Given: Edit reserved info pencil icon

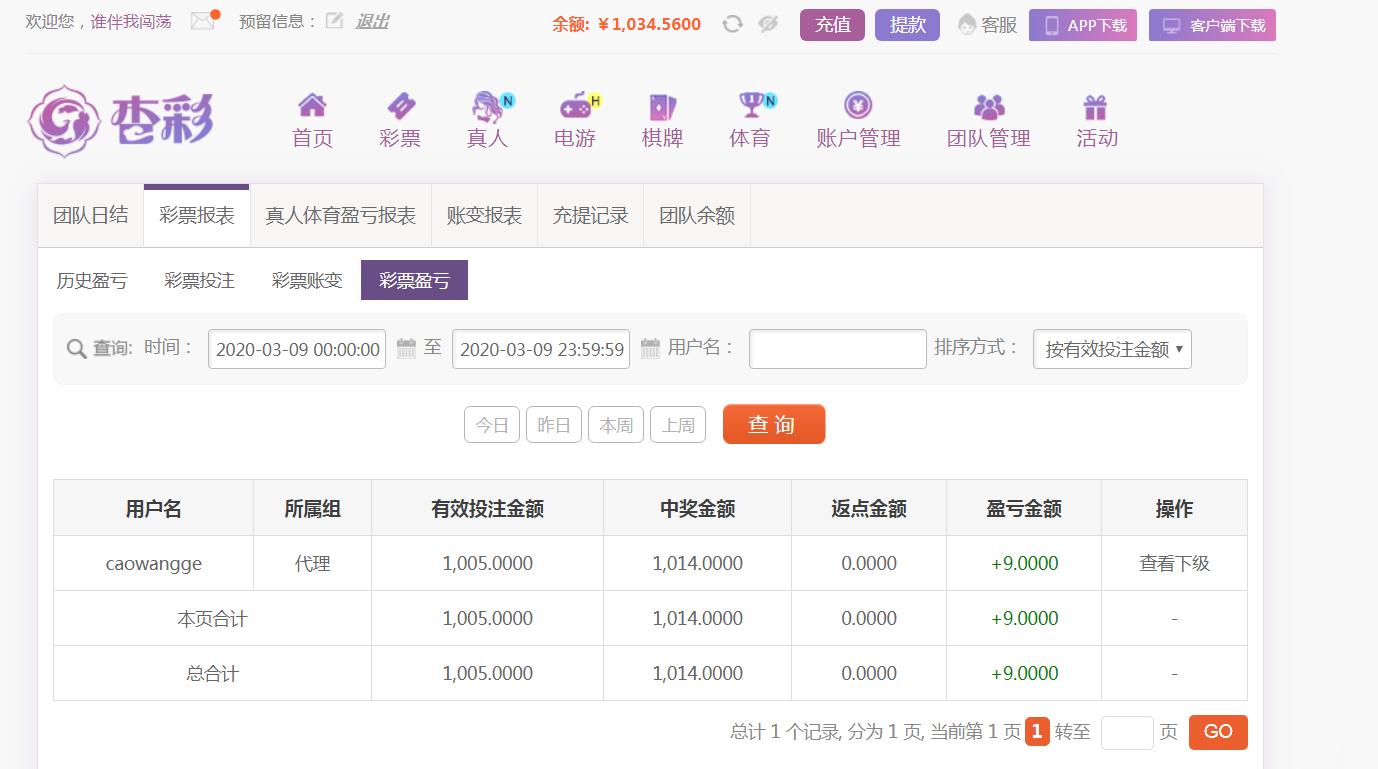Looking at the screenshot, I should point(335,21).
